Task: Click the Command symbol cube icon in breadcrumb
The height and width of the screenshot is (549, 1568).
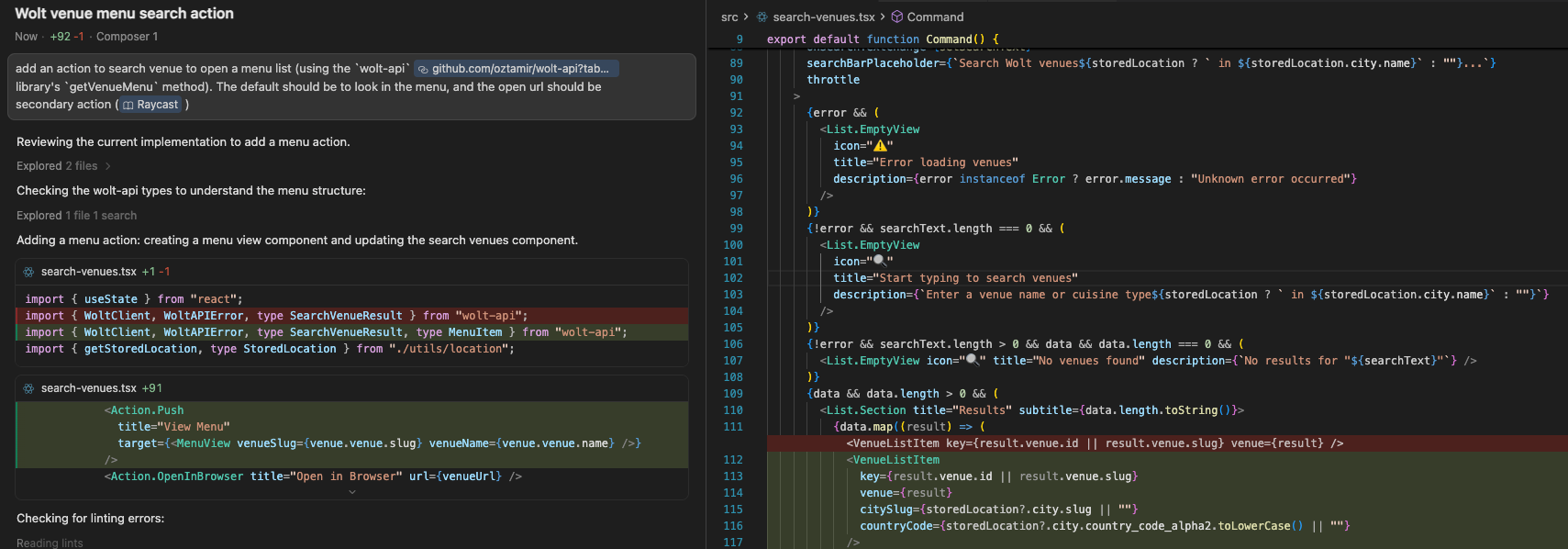Action: [896, 17]
